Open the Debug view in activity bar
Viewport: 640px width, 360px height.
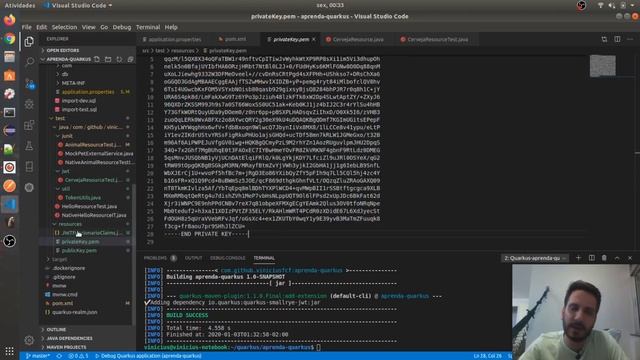[x=29, y=104]
